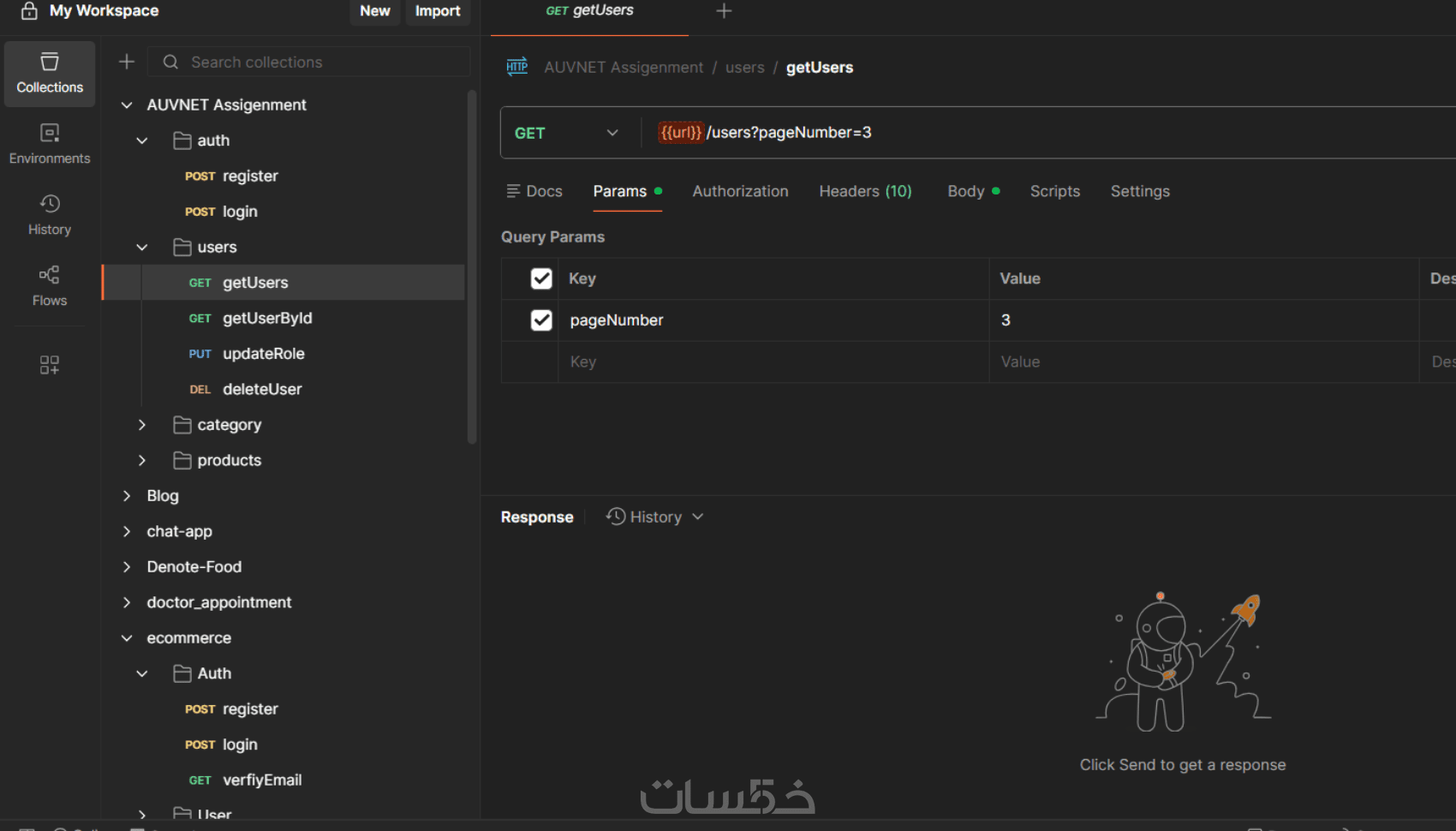Open the configure sidebar apps icon
1456x831 pixels.
pos(50,365)
